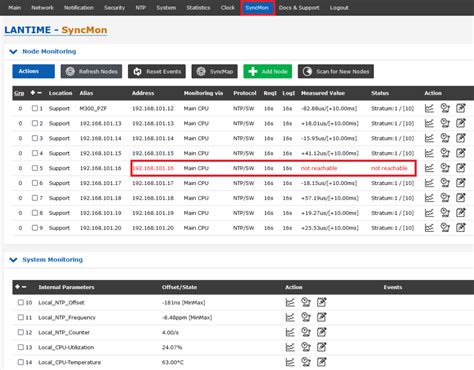Open settings icon for M300_P2F node

click(x=445, y=108)
